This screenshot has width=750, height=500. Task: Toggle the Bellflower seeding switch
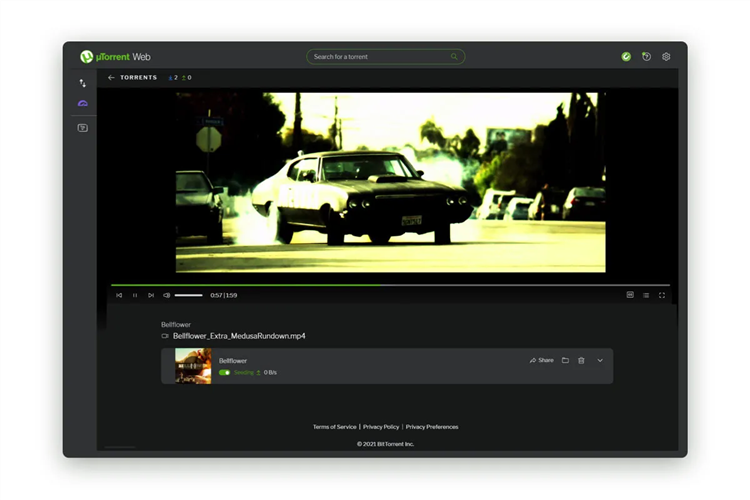pyautogui.click(x=224, y=372)
